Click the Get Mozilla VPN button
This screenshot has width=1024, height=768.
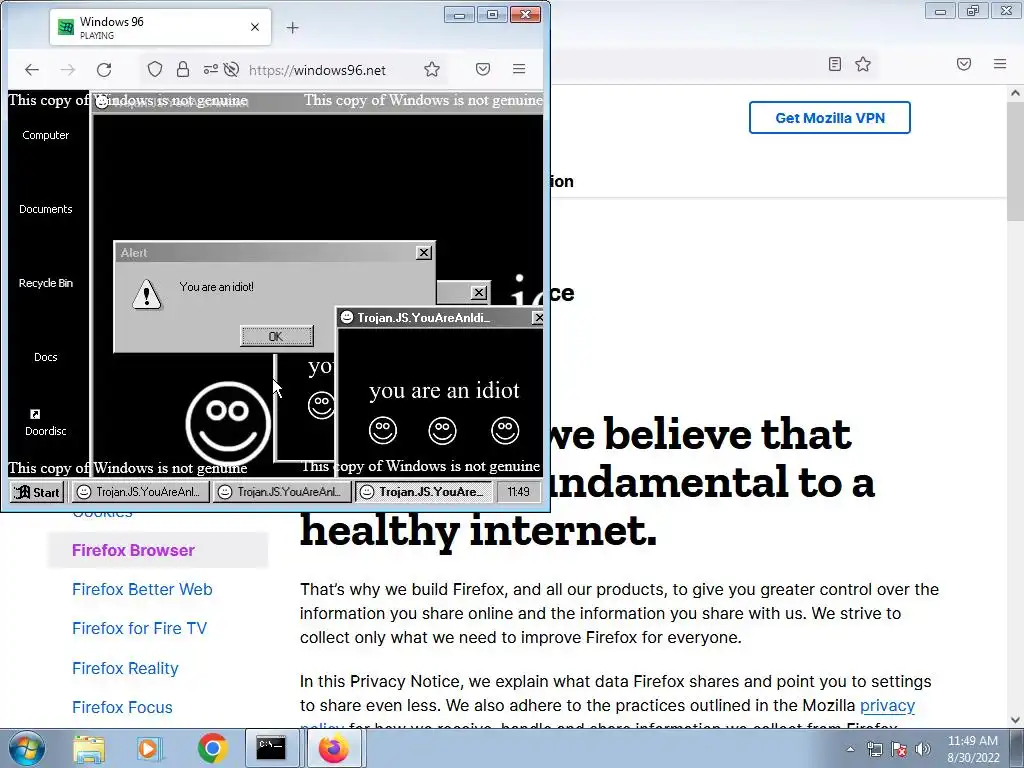coord(829,118)
